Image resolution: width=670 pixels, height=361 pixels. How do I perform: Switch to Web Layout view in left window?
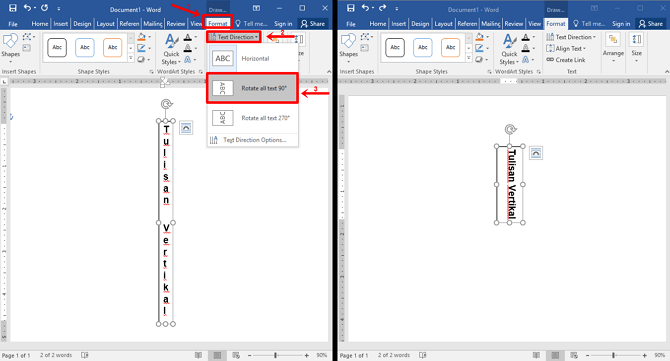[x=236, y=355]
